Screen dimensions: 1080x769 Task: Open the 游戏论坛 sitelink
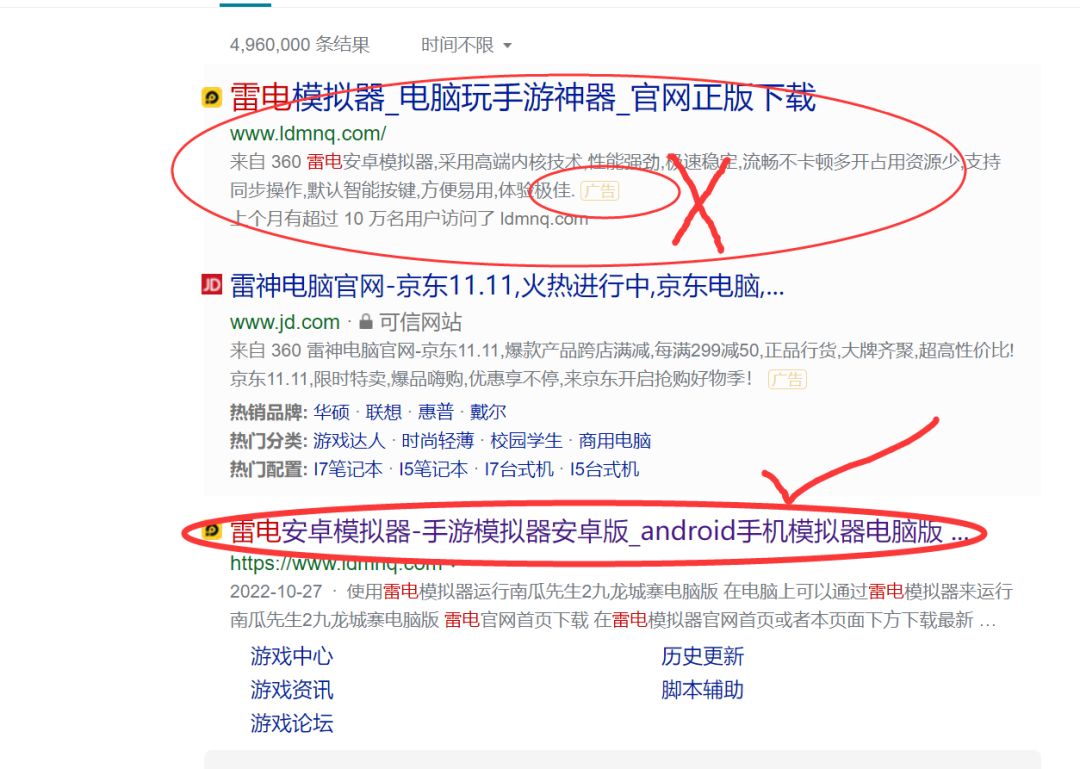tap(292, 724)
